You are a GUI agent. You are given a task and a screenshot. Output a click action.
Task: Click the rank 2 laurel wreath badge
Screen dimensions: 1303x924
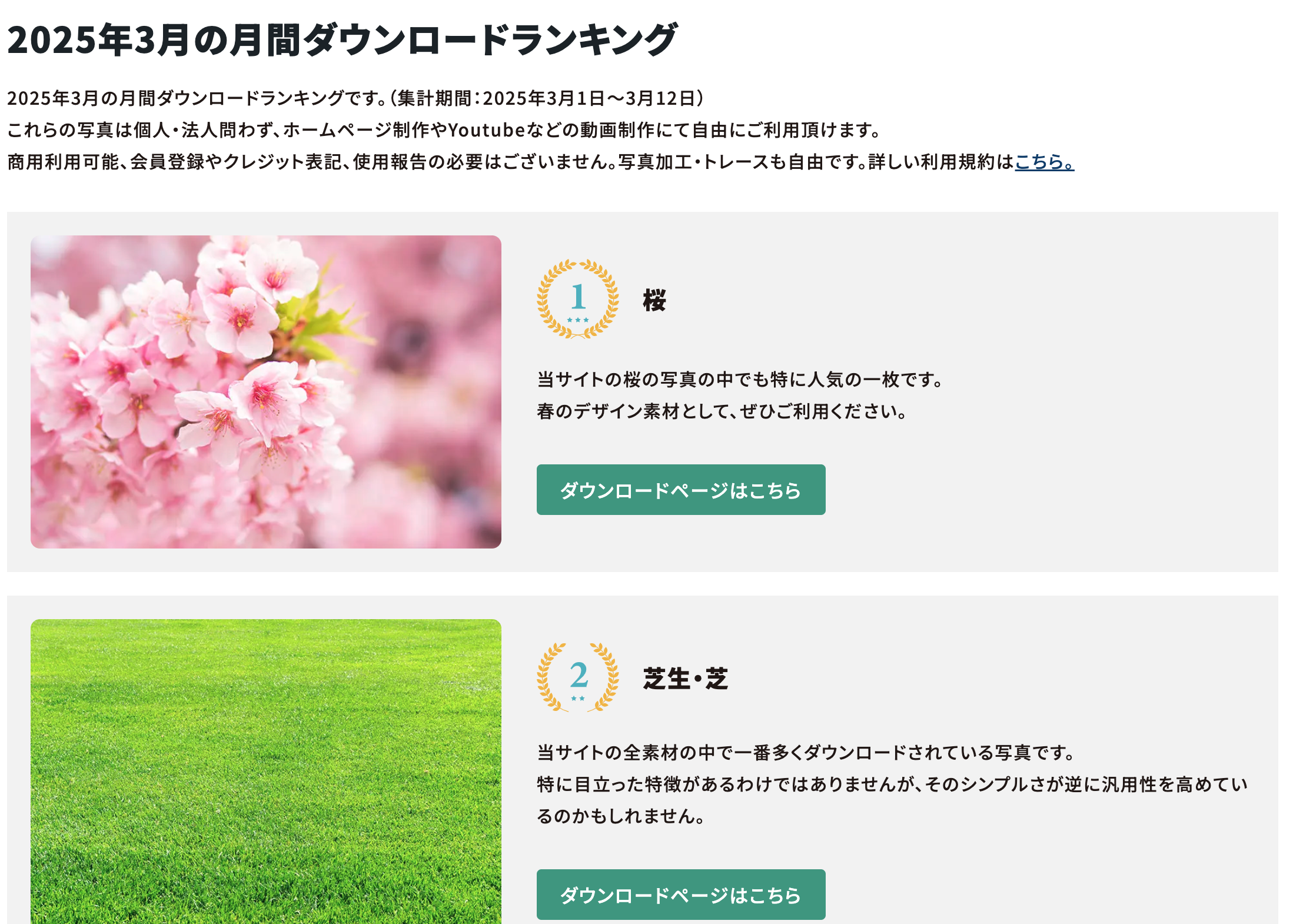578,677
